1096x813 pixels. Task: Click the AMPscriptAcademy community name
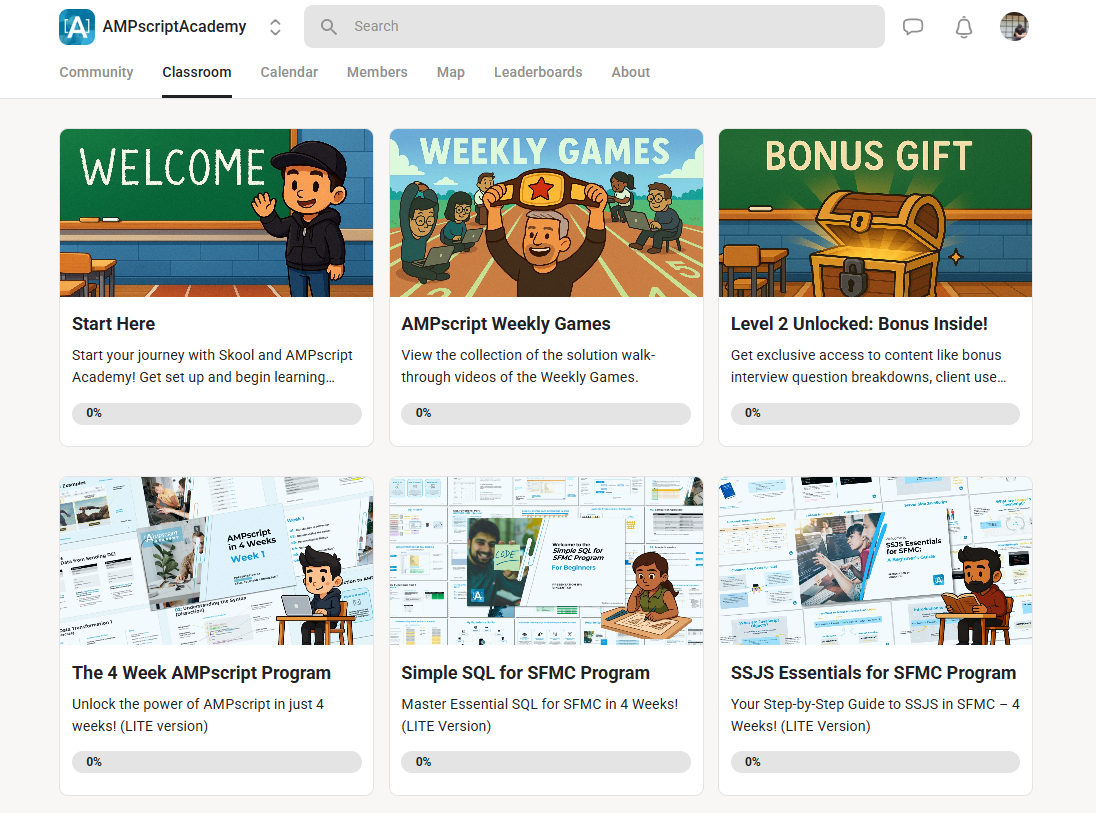pos(175,27)
